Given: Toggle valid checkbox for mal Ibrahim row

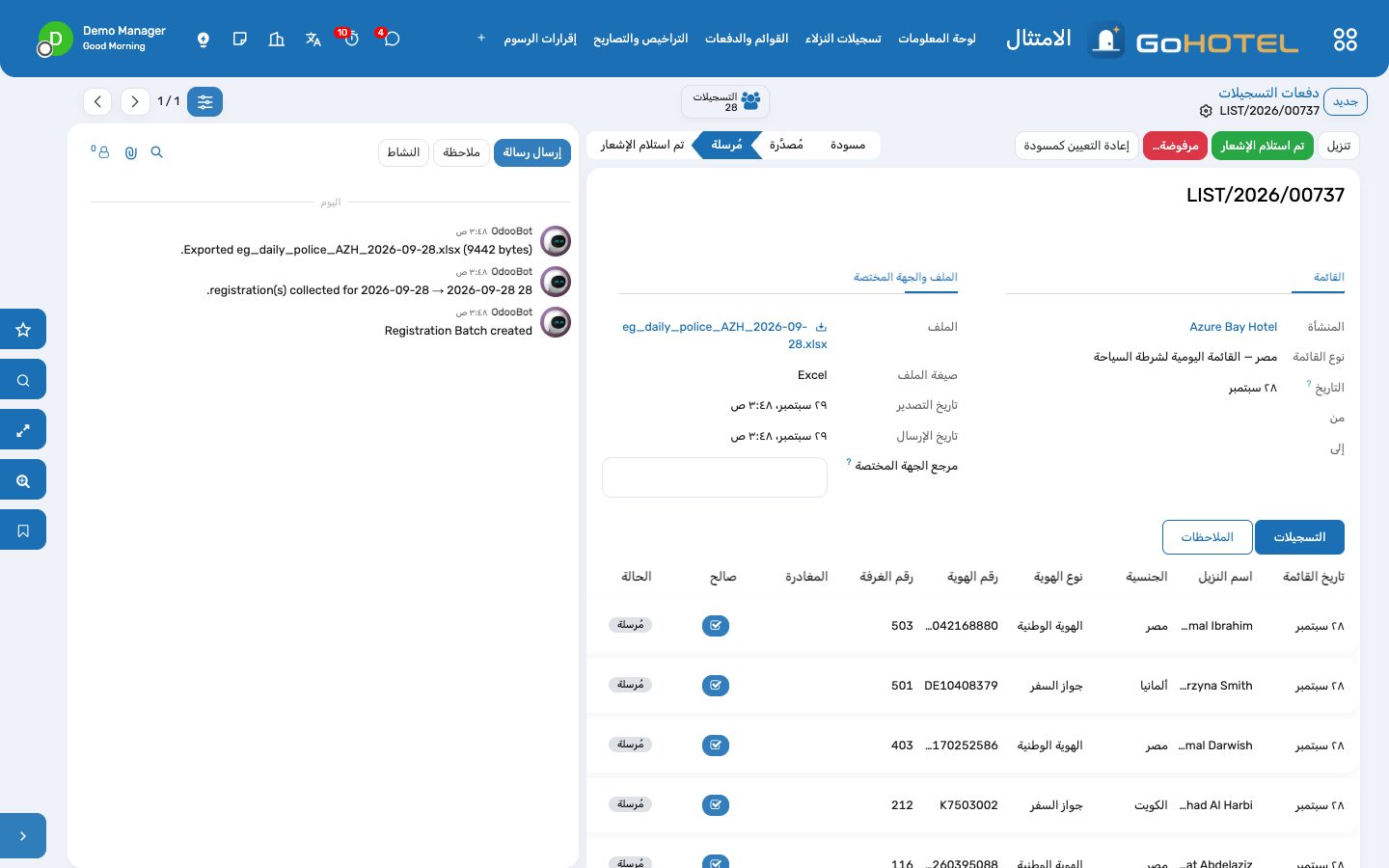Looking at the screenshot, I should point(716,626).
